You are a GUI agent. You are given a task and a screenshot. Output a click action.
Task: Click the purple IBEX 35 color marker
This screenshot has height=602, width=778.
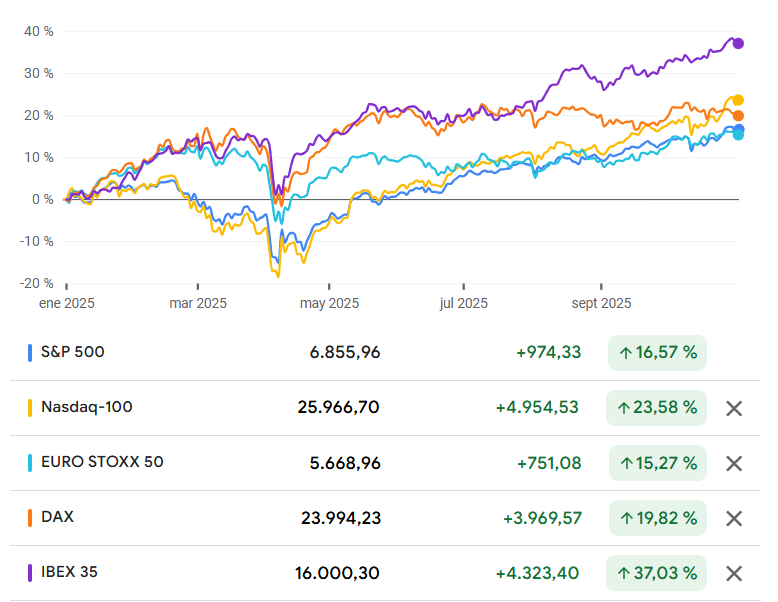click(x=30, y=573)
